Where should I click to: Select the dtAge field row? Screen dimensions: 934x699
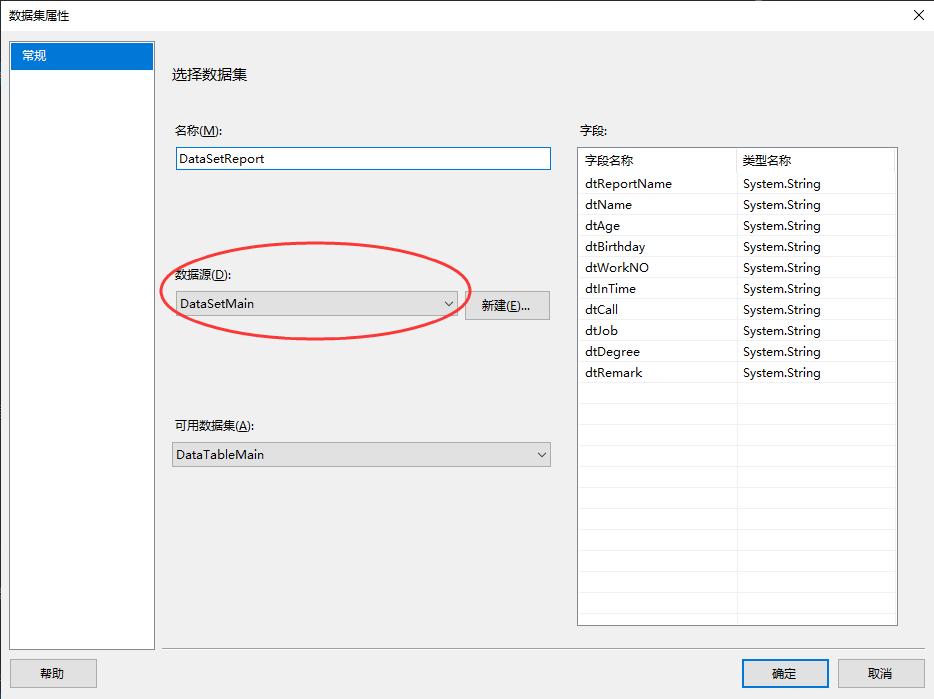(x=737, y=225)
